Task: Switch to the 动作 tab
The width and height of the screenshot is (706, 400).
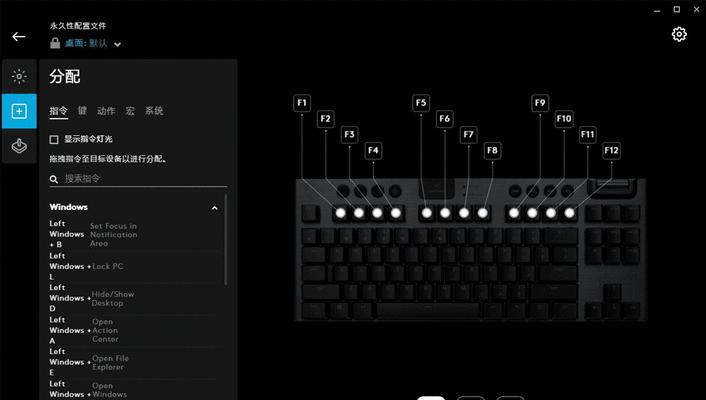Action: tap(106, 111)
